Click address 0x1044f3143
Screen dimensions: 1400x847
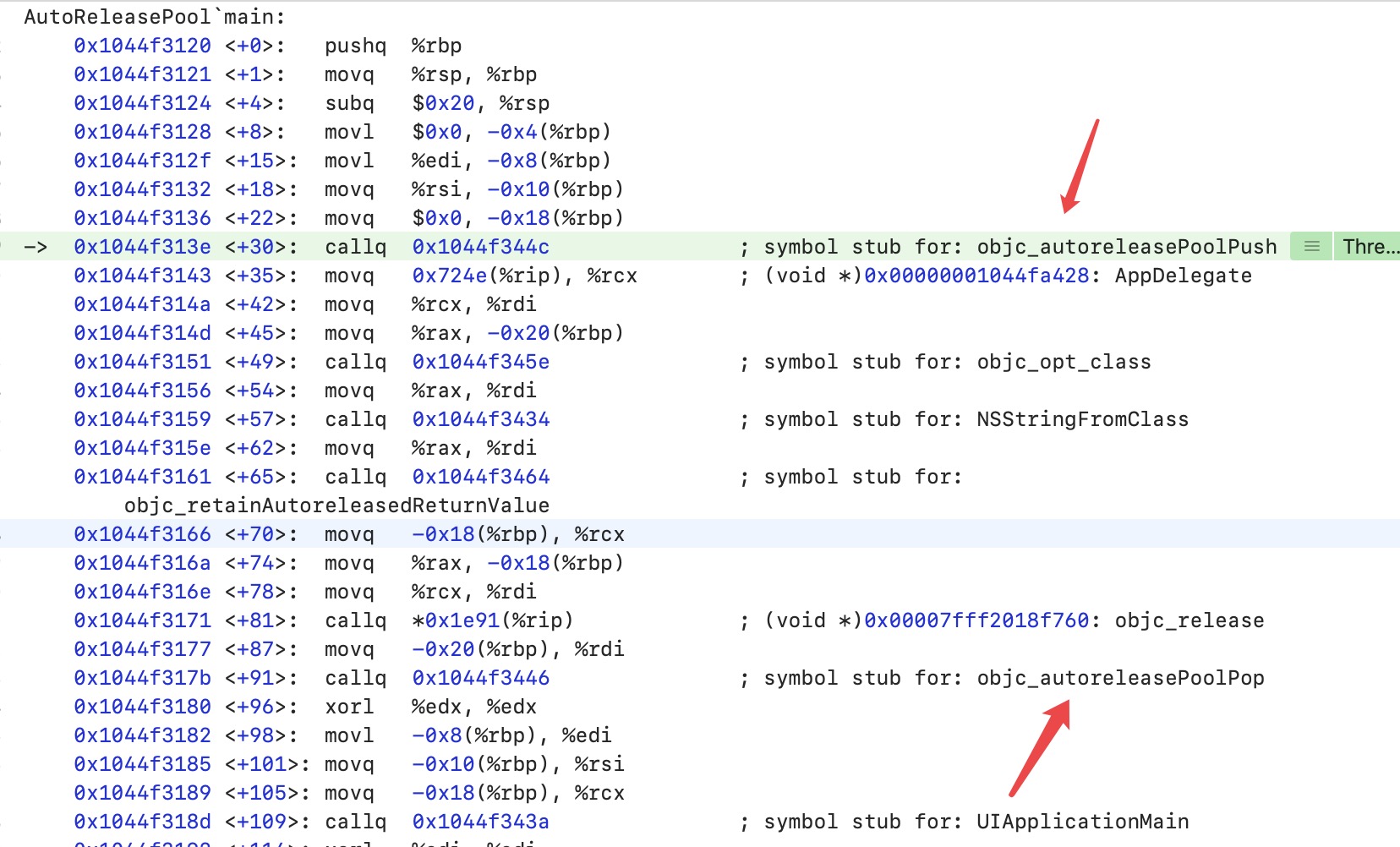[142, 276]
